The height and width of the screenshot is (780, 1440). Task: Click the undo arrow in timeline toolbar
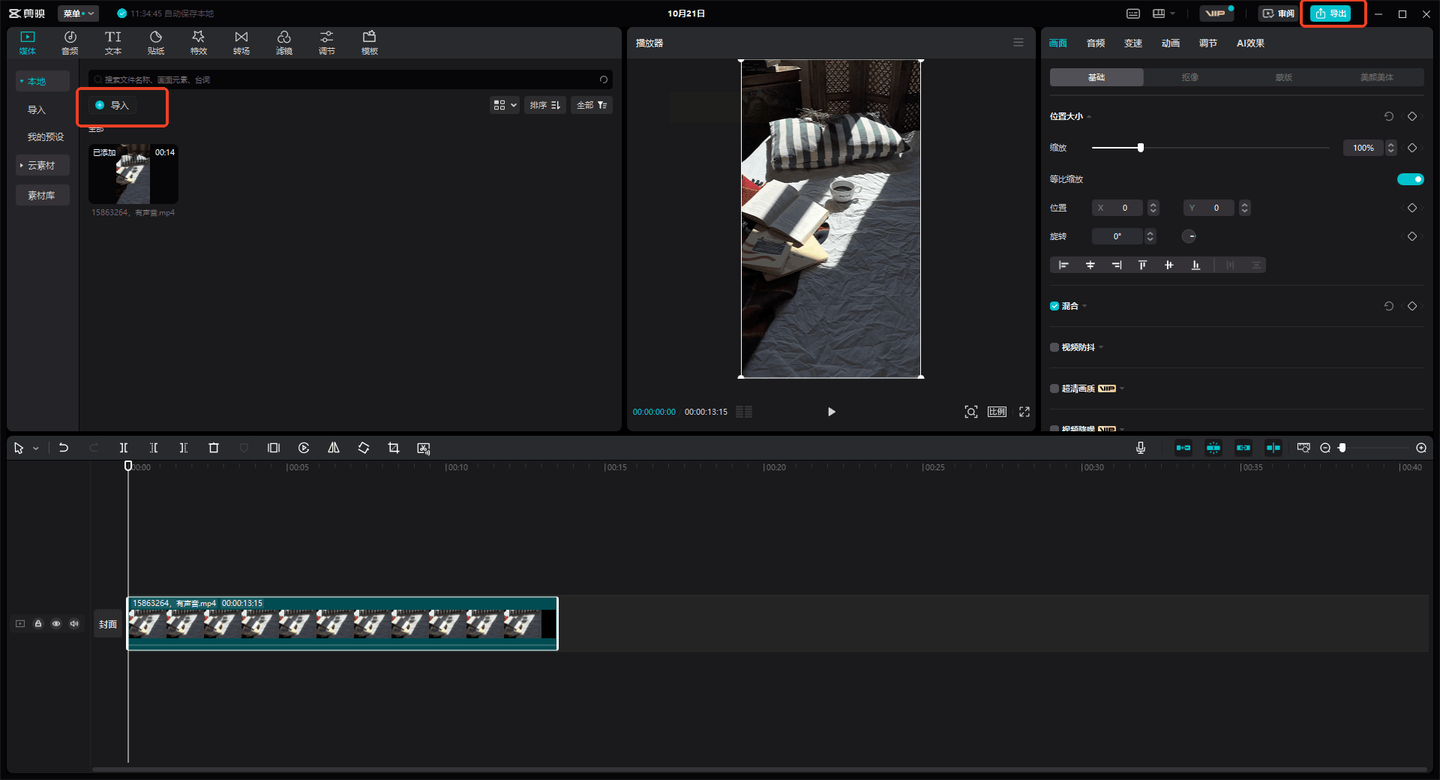coord(64,448)
